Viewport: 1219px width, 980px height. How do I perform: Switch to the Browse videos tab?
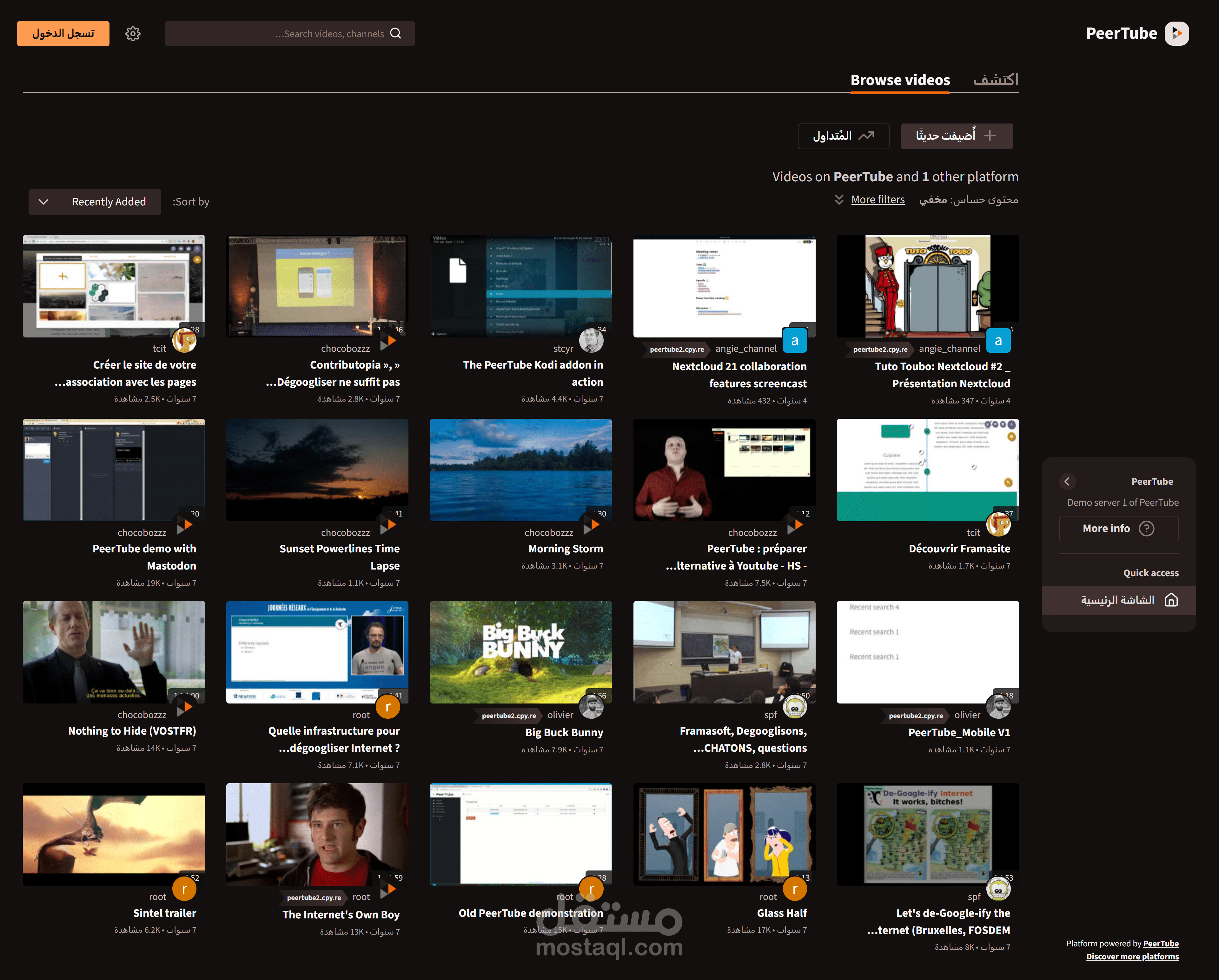point(899,80)
